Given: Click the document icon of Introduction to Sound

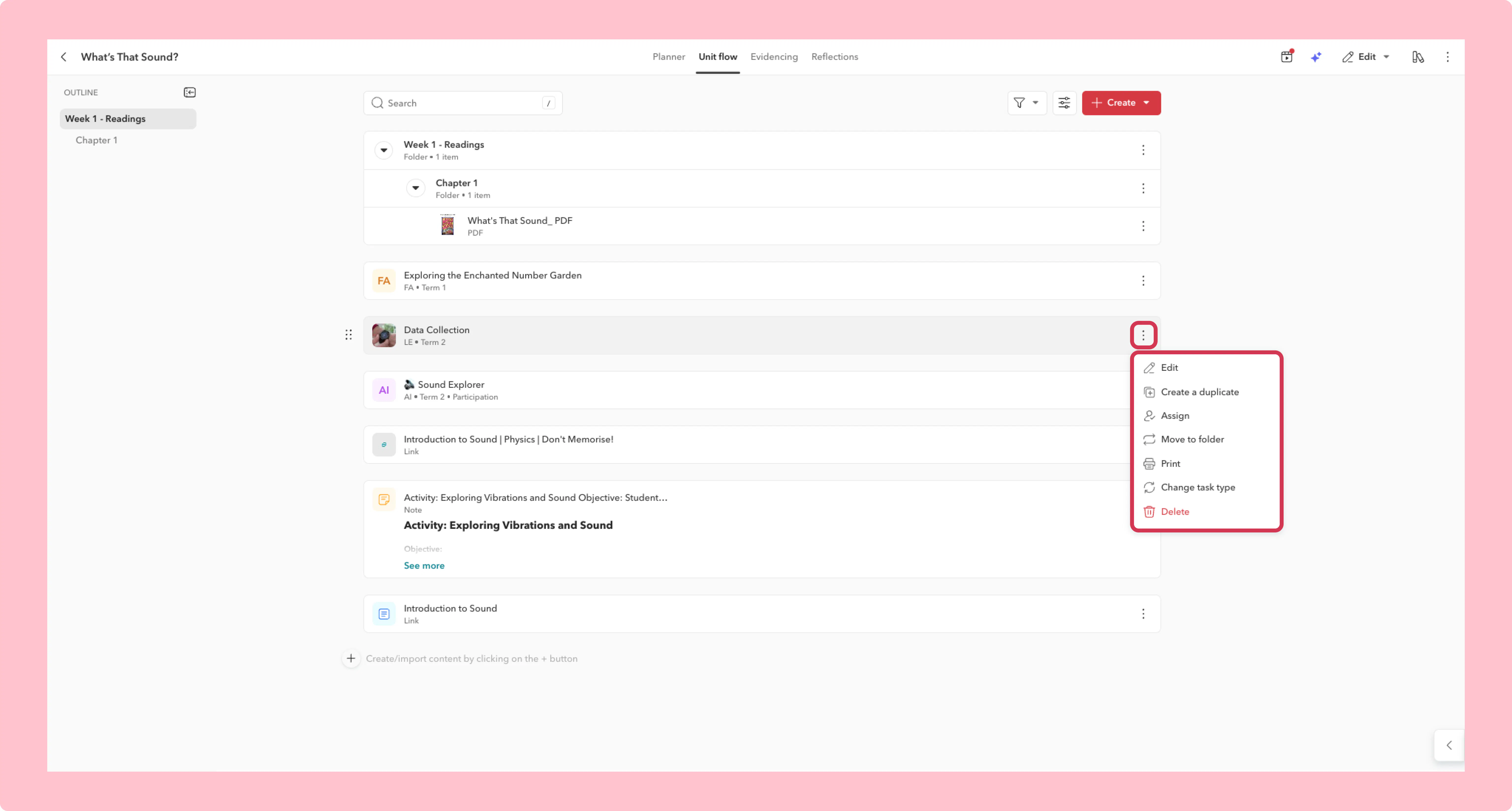Looking at the screenshot, I should pos(384,614).
